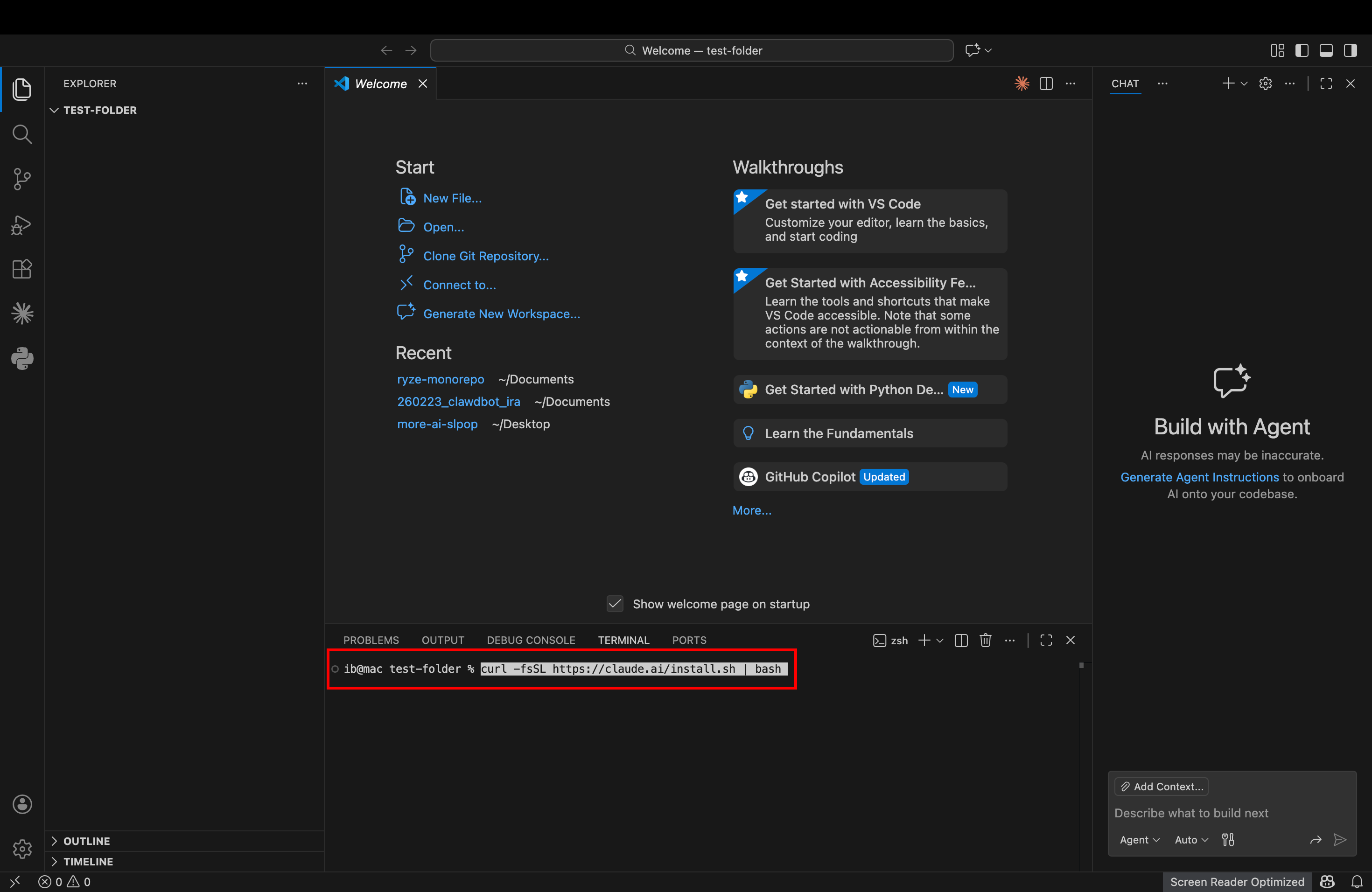Image resolution: width=1372 pixels, height=892 pixels.
Task: Select the Python icon in the activity bar
Action: tap(22, 358)
